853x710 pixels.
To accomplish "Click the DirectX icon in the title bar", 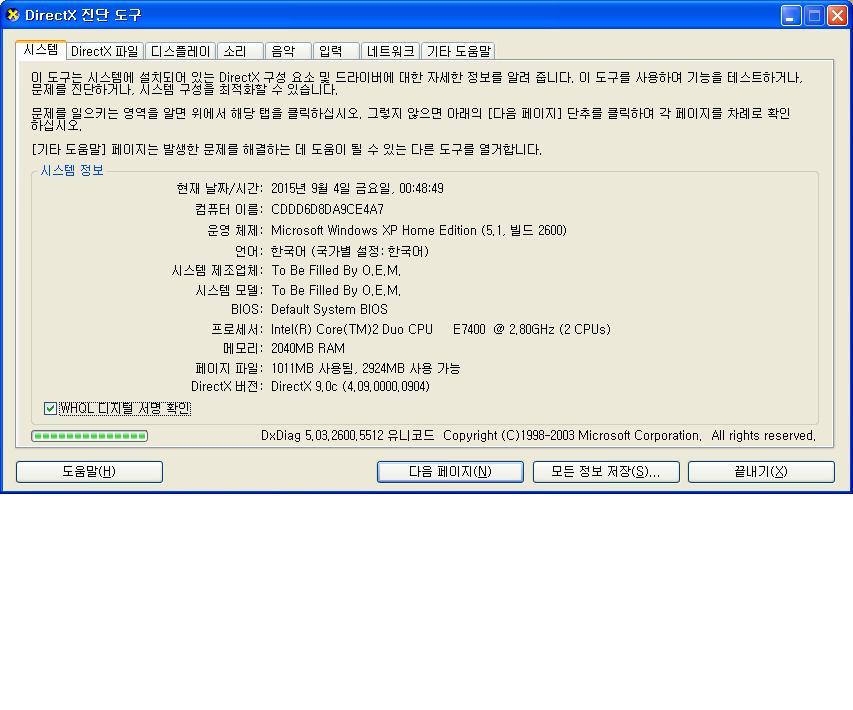I will tap(13, 15).
